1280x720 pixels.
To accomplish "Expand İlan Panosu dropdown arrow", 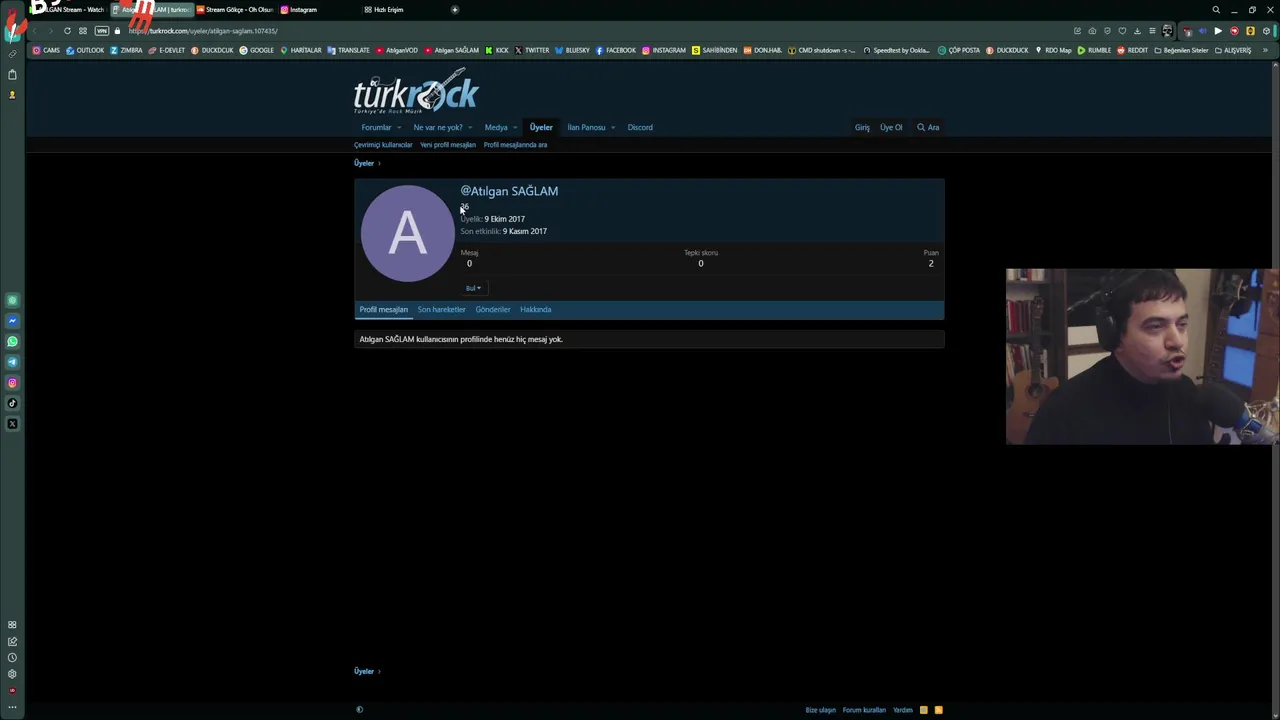I will point(613,128).
